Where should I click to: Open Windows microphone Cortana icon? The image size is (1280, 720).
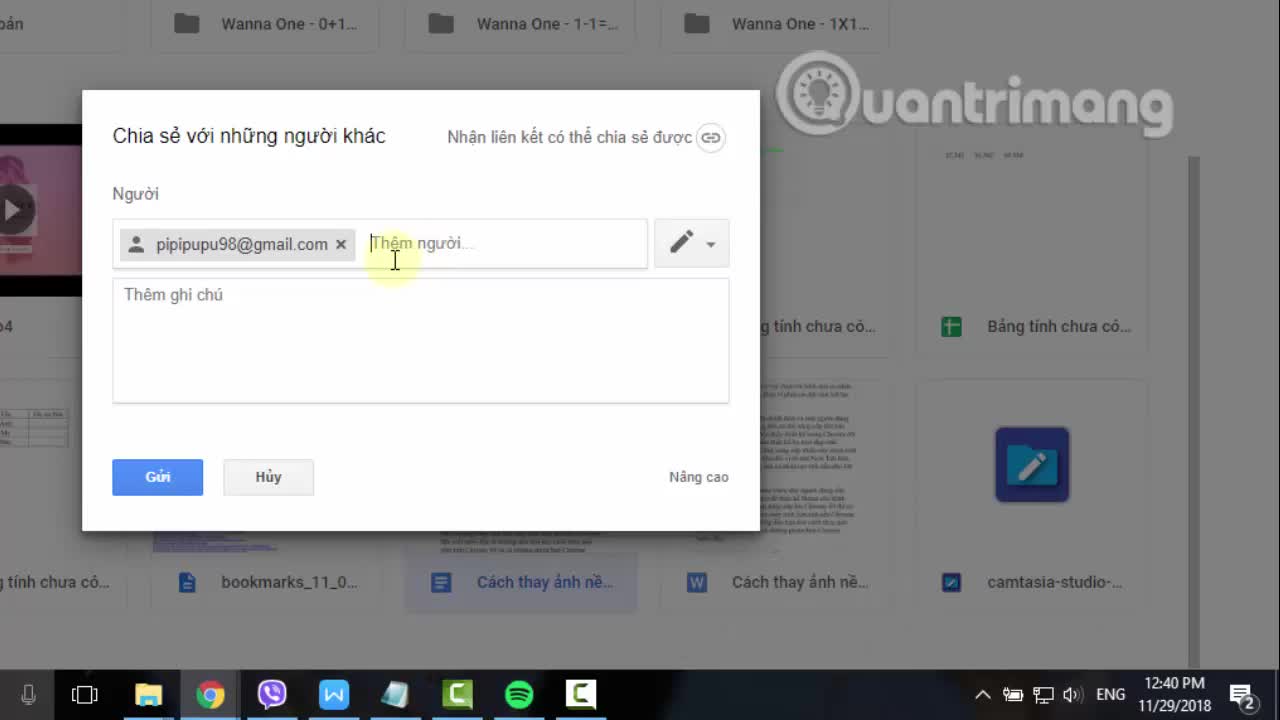(28, 694)
